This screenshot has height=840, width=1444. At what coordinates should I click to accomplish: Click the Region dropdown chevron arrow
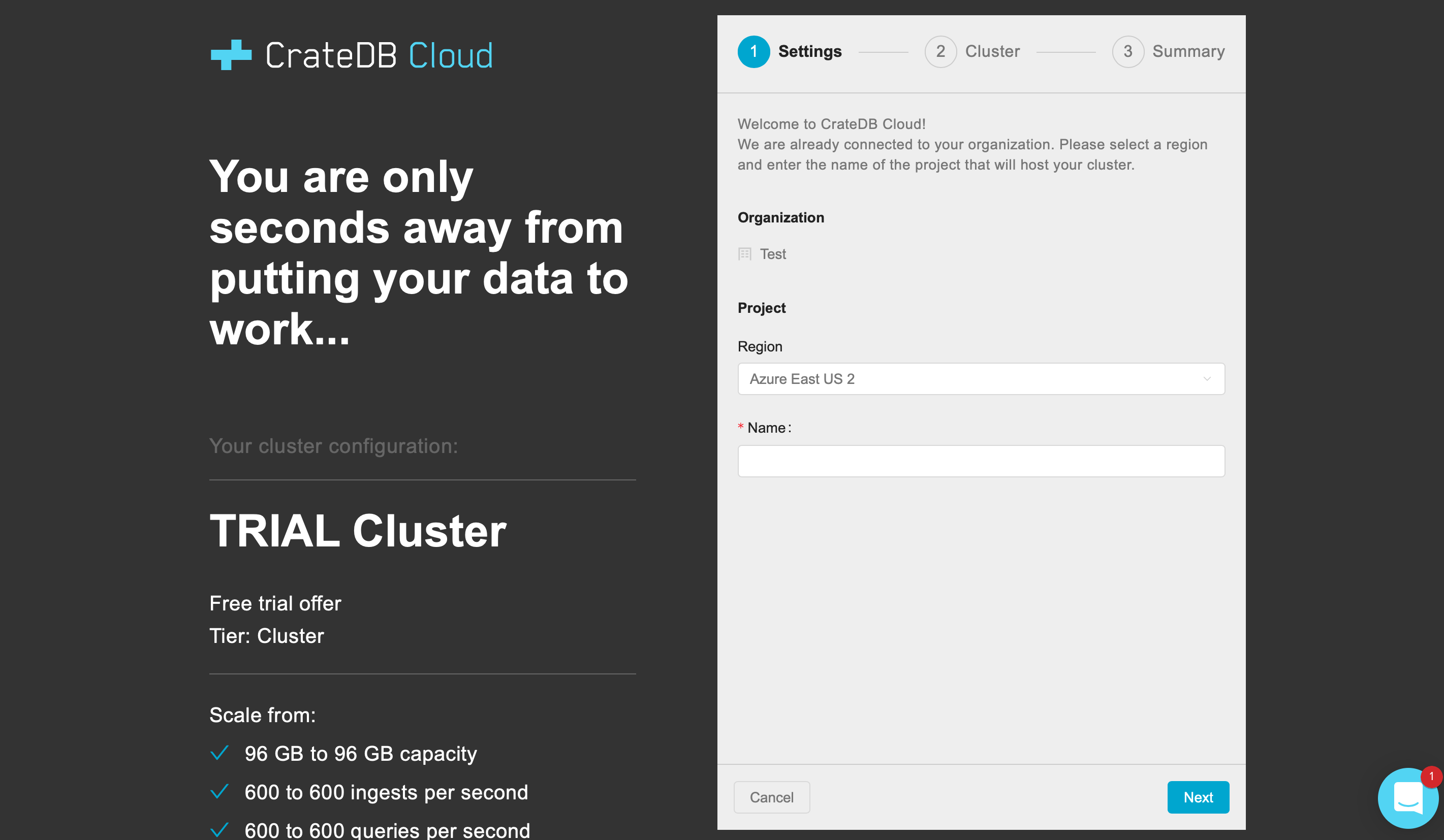click(1207, 379)
